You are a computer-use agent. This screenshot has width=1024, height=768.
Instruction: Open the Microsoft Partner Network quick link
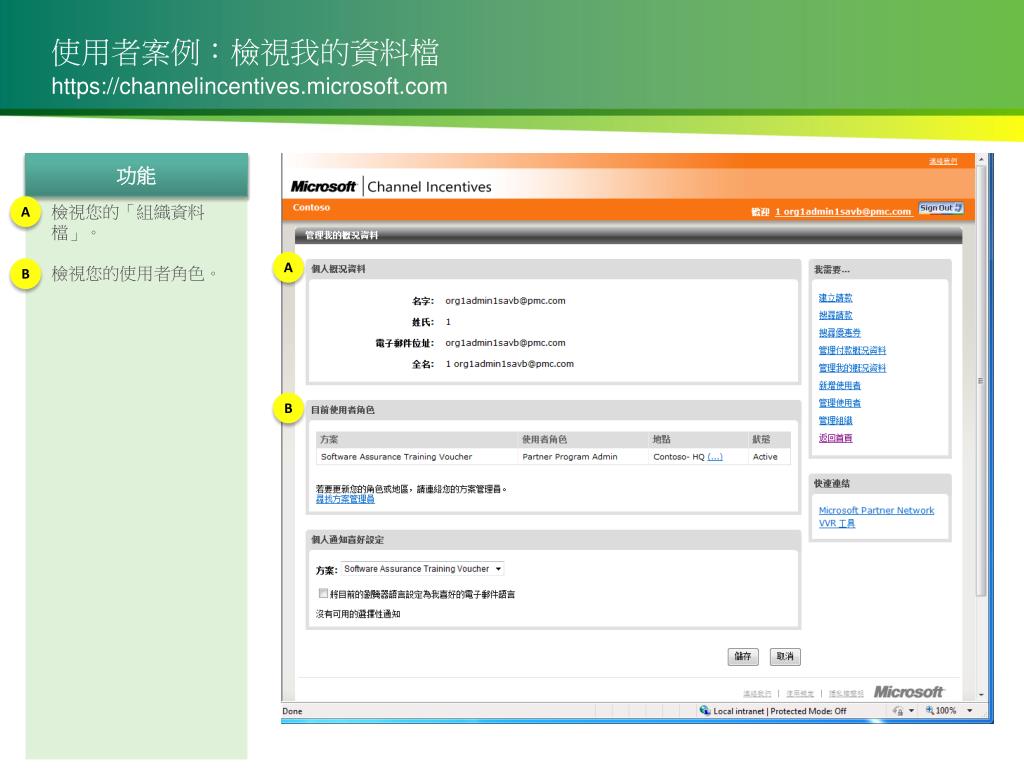click(x=876, y=511)
